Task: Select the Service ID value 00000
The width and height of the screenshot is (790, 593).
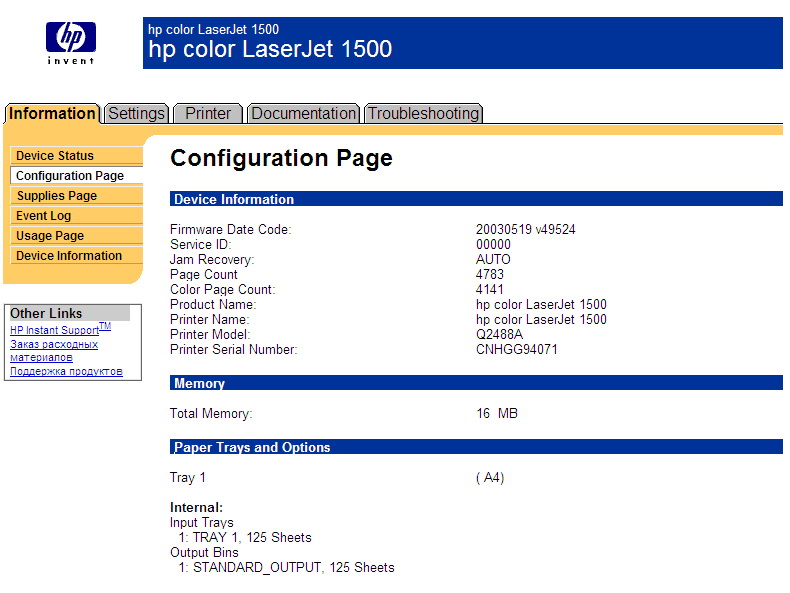Action: 493,244
